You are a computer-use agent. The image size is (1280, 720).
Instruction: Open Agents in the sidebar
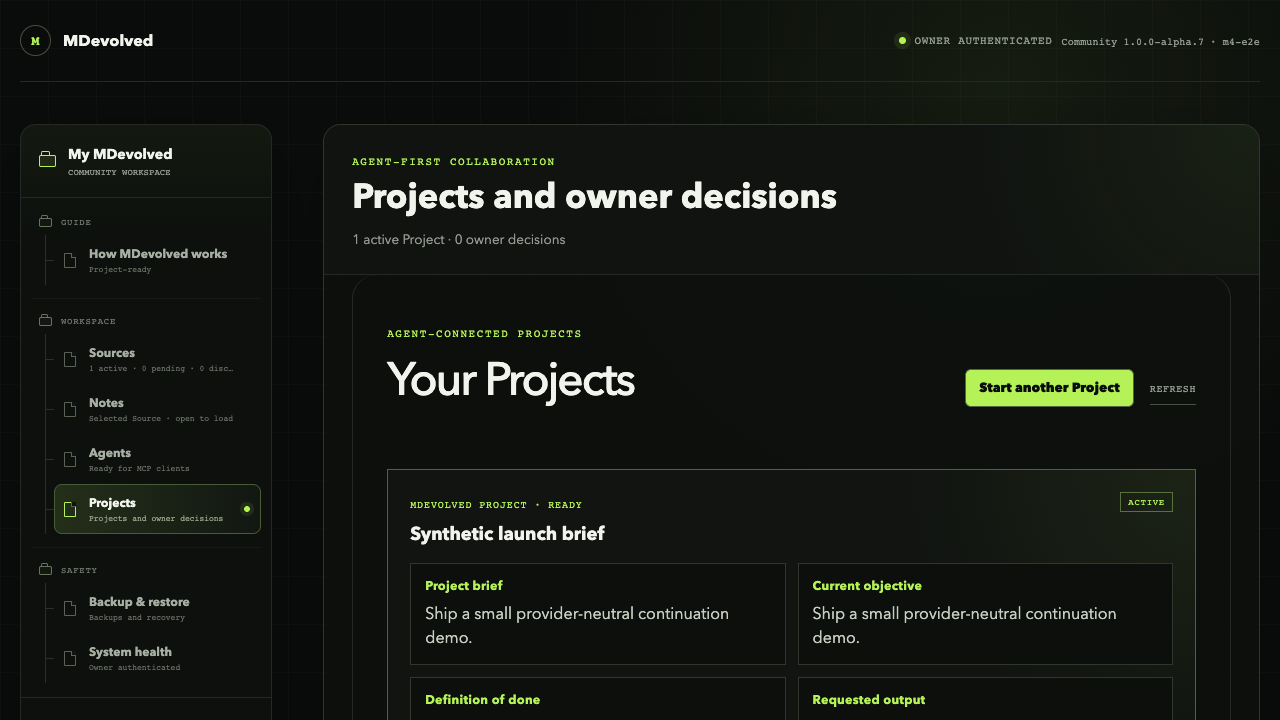157,460
